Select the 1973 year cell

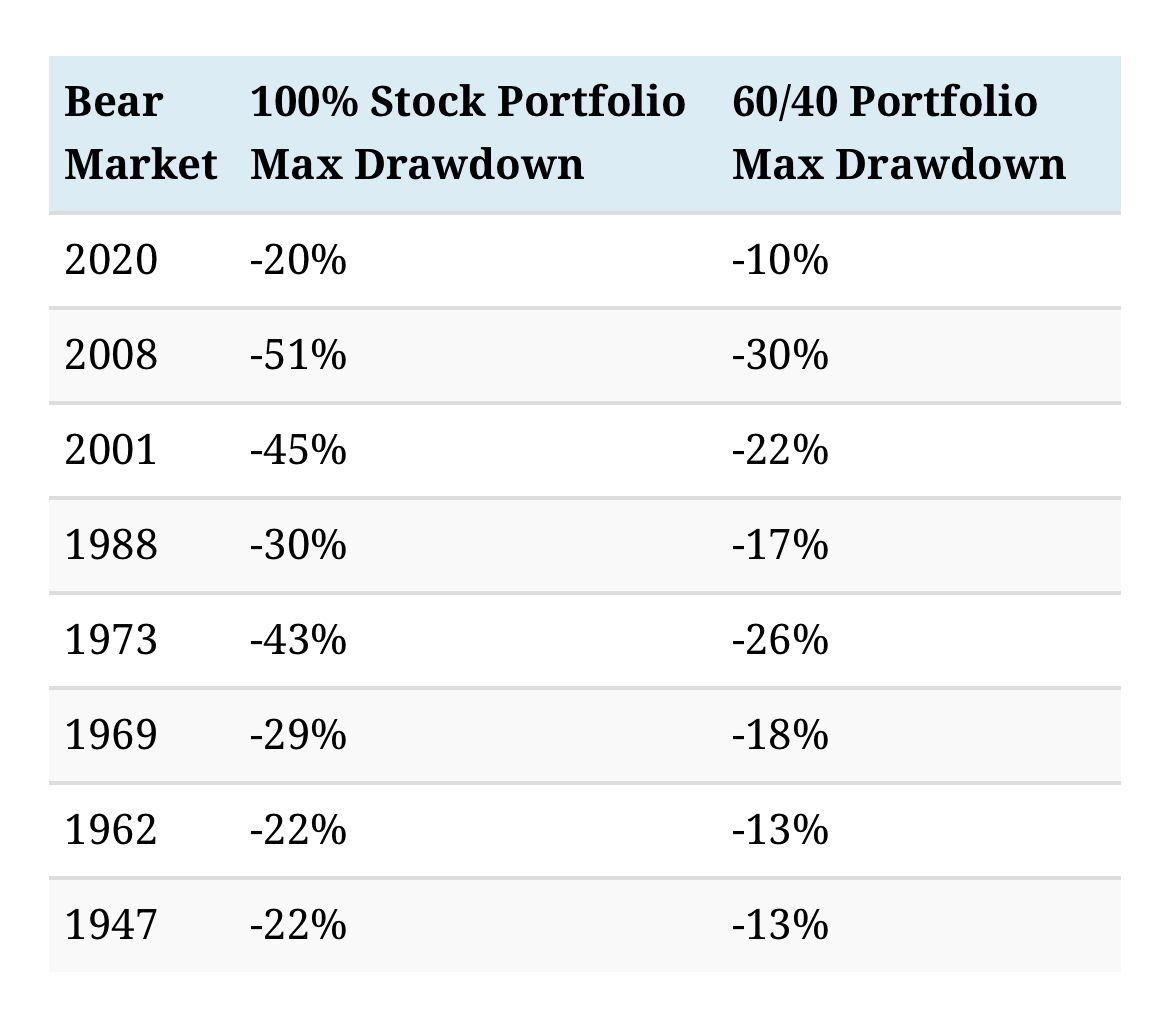point(111,640)
